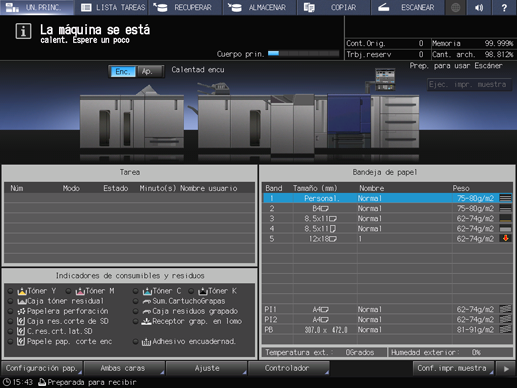Open the Controlador menu button
Image resolution: width=517 pixels, height=388 pixels.
tap(289, 368)
